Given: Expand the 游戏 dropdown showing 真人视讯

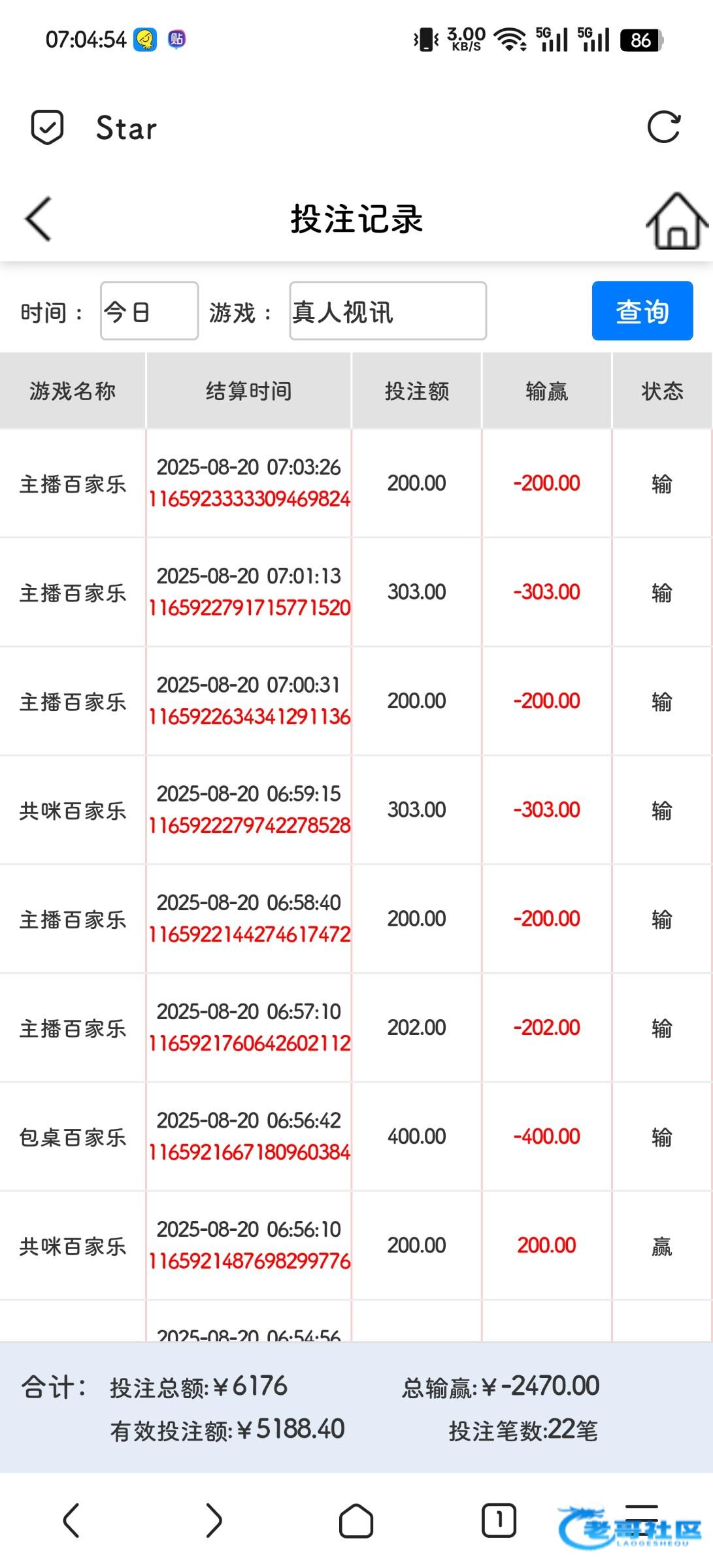Looking at the screenshot, I should pos(388,312).
